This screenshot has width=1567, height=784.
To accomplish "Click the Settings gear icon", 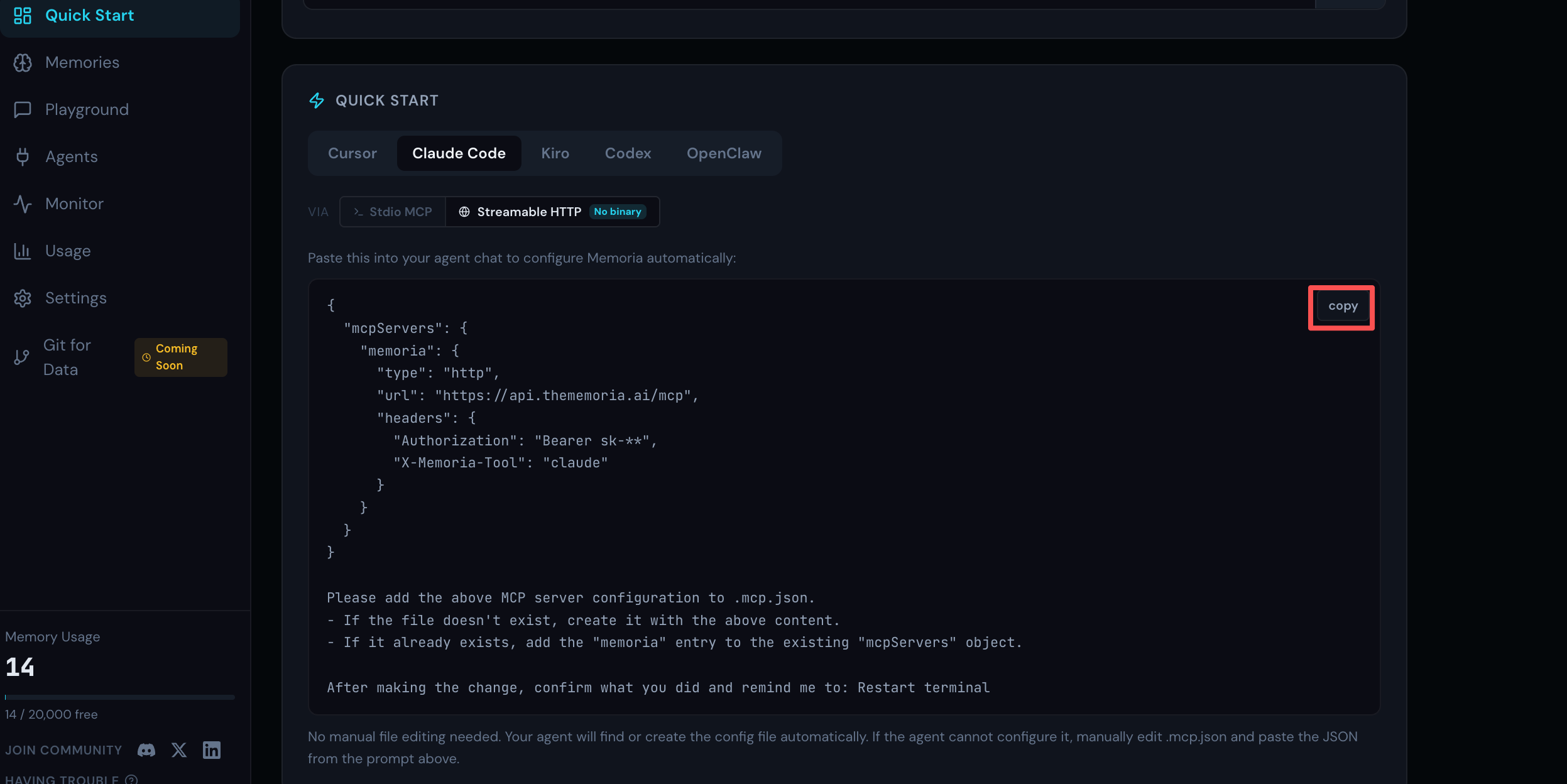I will coord(23,298).
